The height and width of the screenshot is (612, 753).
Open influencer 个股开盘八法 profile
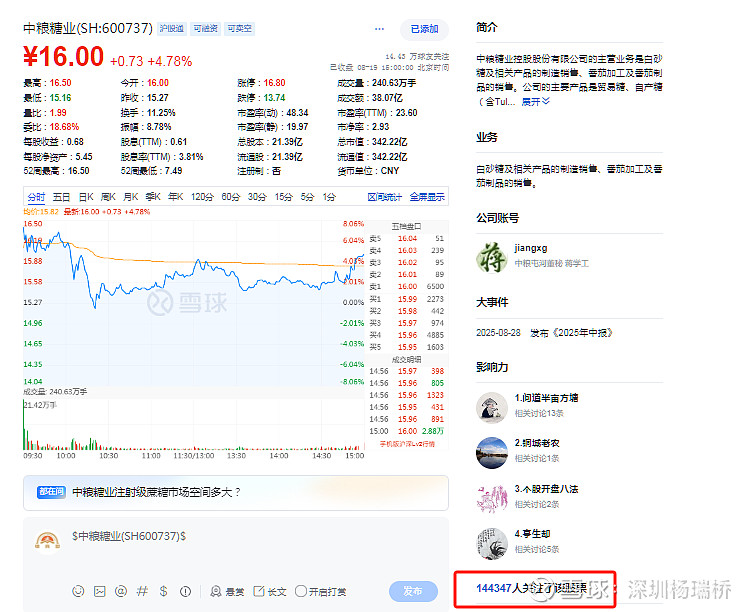(x=546, y=489)
